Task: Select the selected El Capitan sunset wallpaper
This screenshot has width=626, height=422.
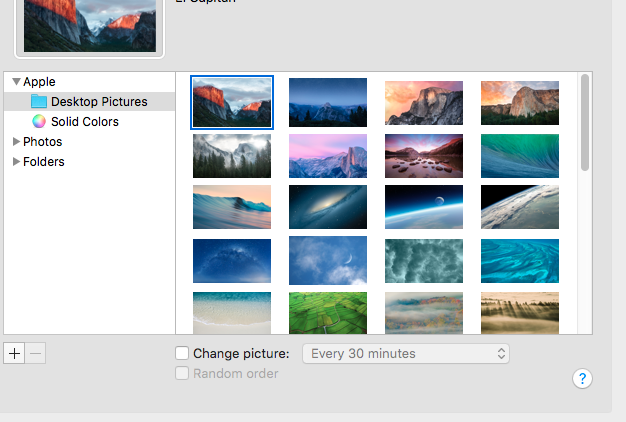Action: [232, 102]
